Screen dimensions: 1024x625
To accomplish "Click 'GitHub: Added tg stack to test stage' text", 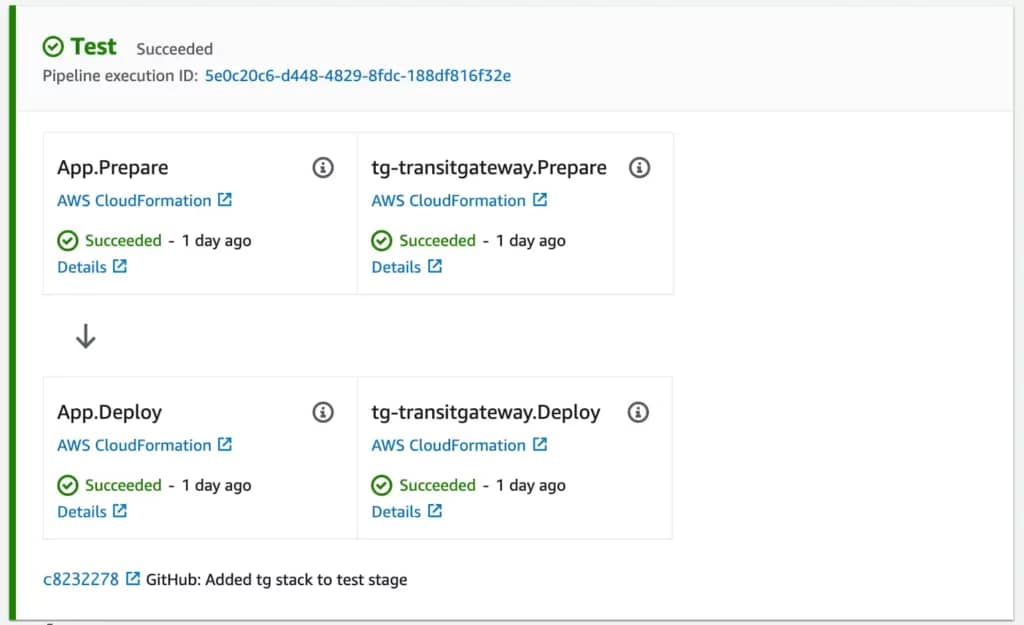I will click(x=276, y=580).
